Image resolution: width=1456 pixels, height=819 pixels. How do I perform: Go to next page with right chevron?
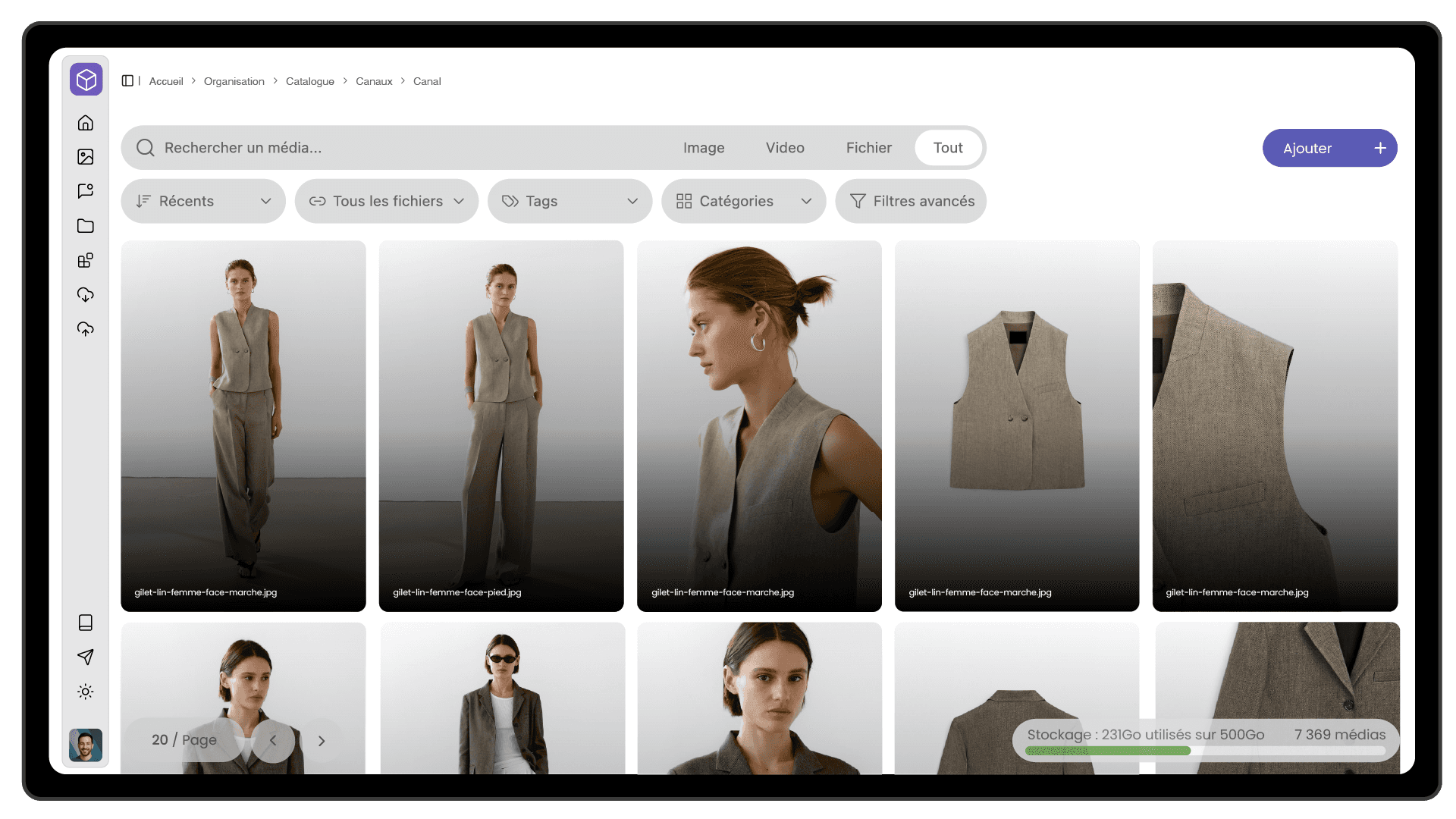pos(322,741)
